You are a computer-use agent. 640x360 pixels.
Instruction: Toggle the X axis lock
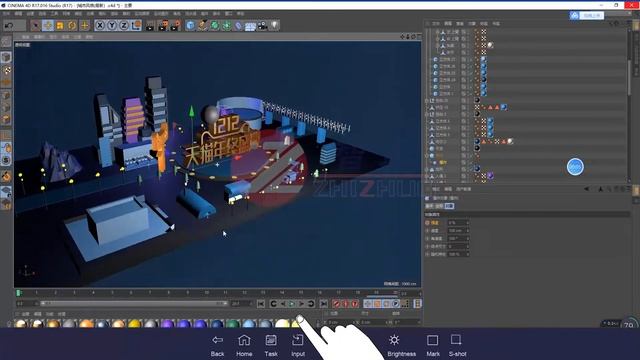pyautogui.click(x=100, y=26)
